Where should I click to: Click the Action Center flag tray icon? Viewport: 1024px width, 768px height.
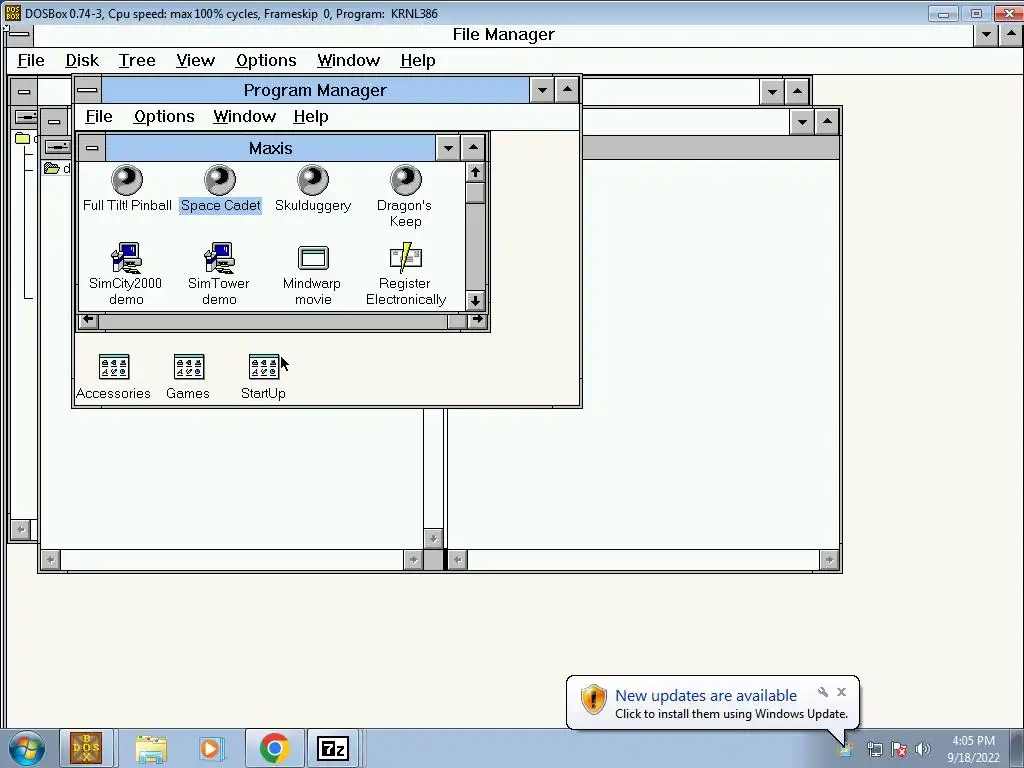pyautogui.click(x=899, y=749)
